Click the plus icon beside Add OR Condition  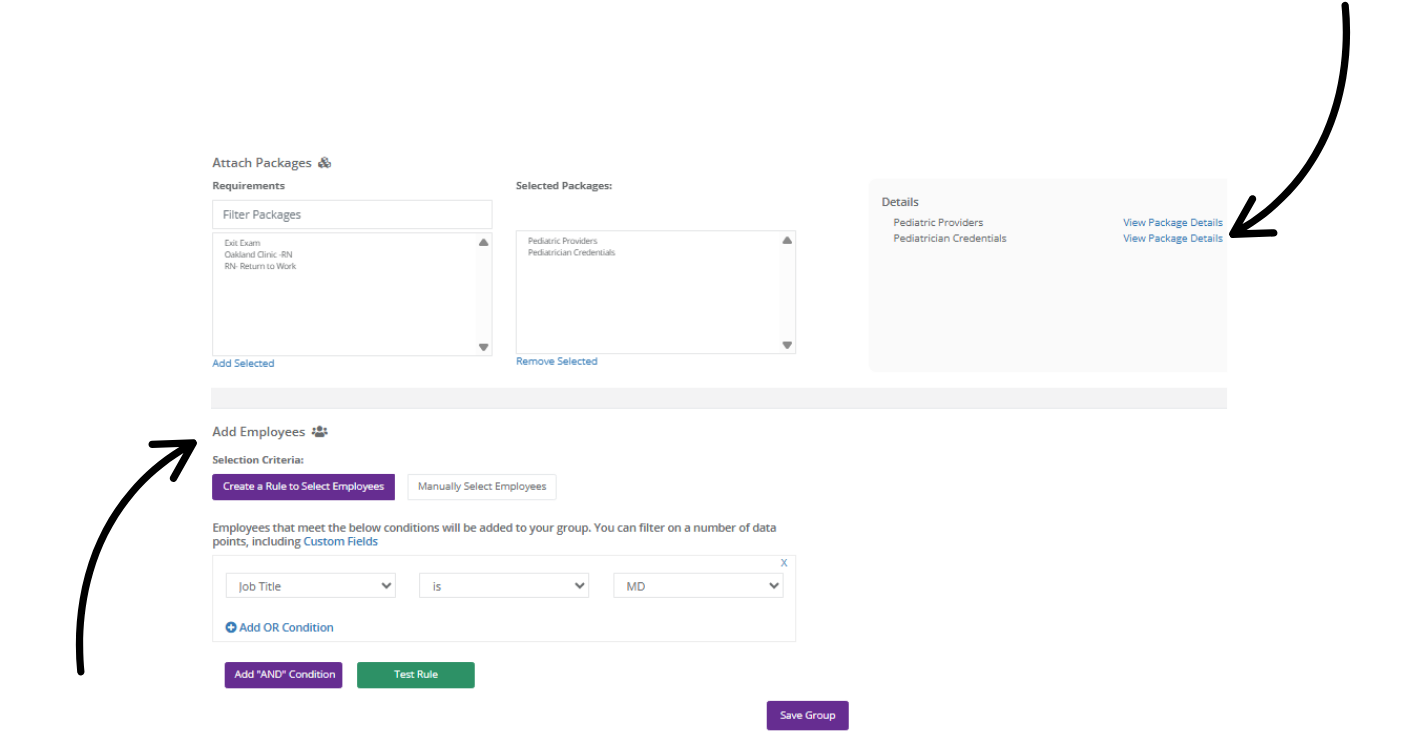231,628
